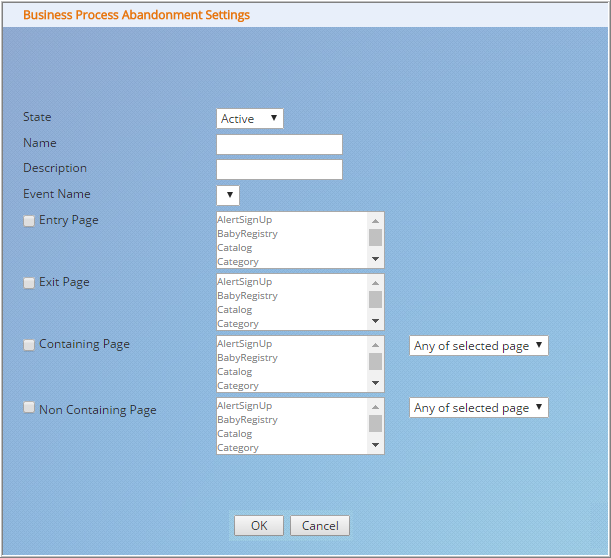This screenshot has width=611, height=558.
Task: Open the Event Name dropdown
Action: [x=228, y=195]
